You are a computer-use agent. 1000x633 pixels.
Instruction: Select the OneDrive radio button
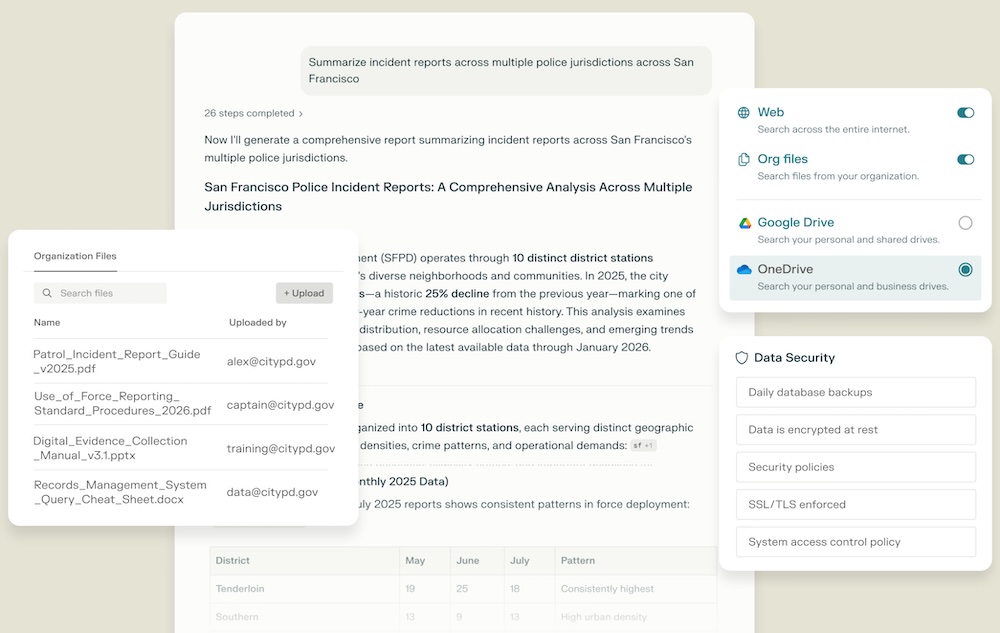[x=965, y=269]
